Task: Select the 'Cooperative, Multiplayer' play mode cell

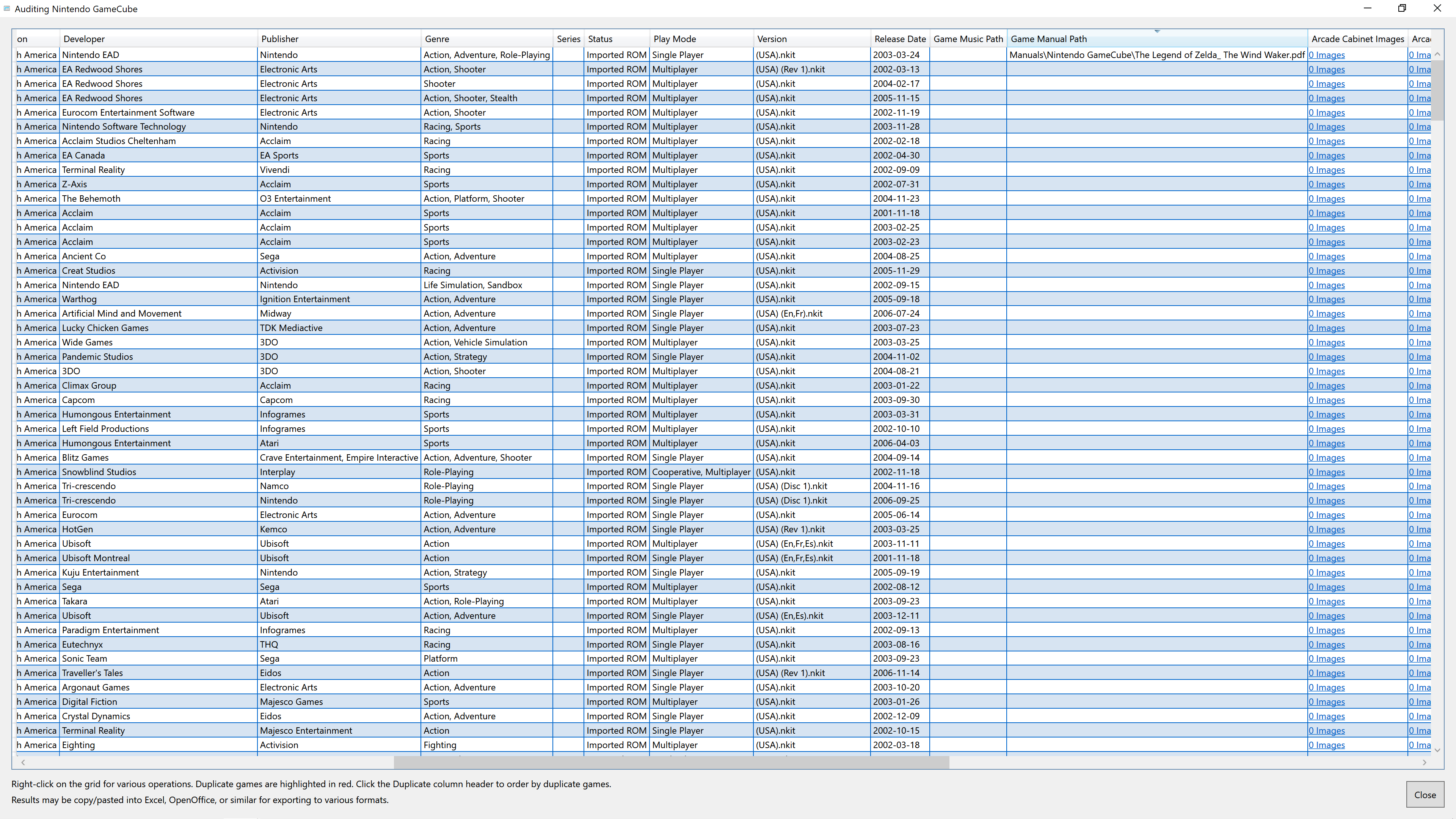Action: [x=701, y=472]
